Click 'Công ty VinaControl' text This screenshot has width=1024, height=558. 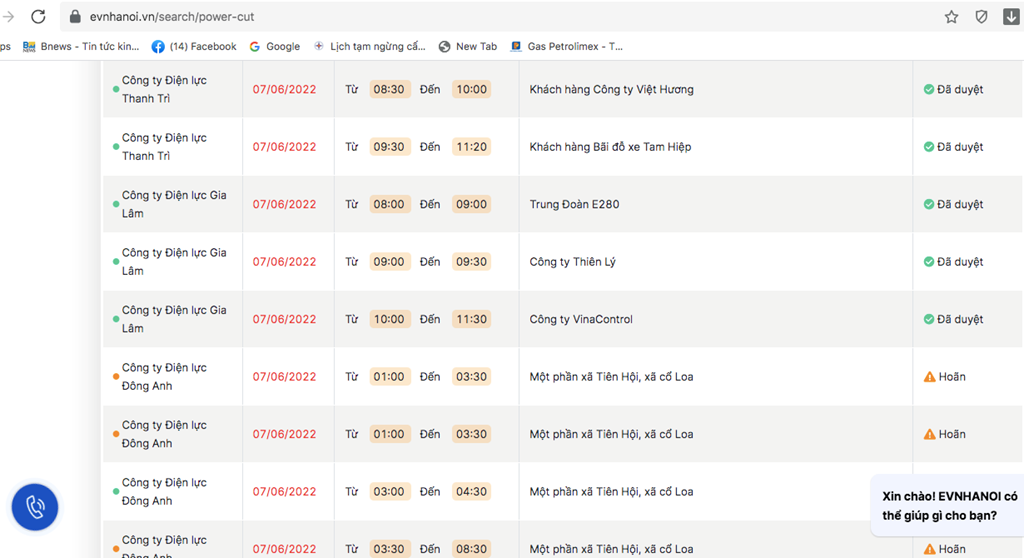tap(581, 320)
